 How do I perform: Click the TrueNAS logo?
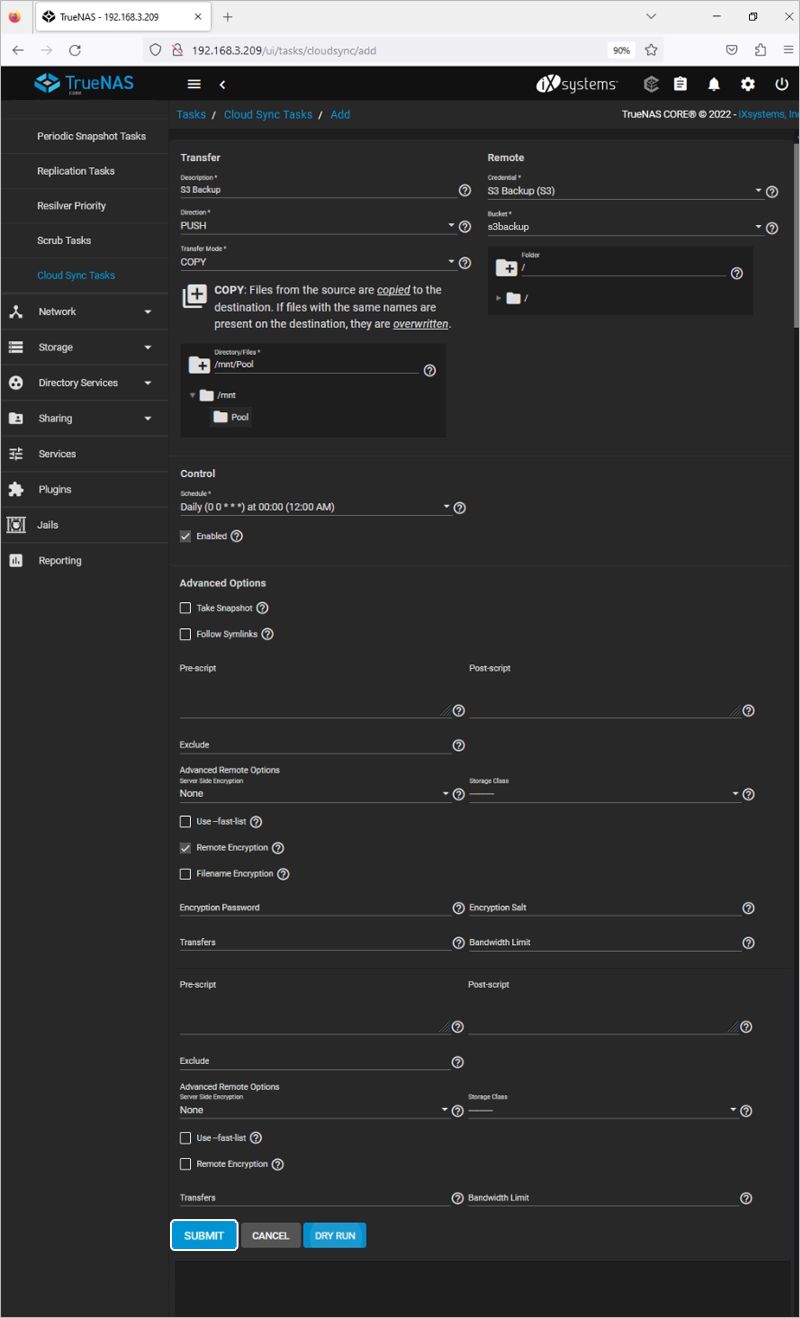click(x=84, y=84)
